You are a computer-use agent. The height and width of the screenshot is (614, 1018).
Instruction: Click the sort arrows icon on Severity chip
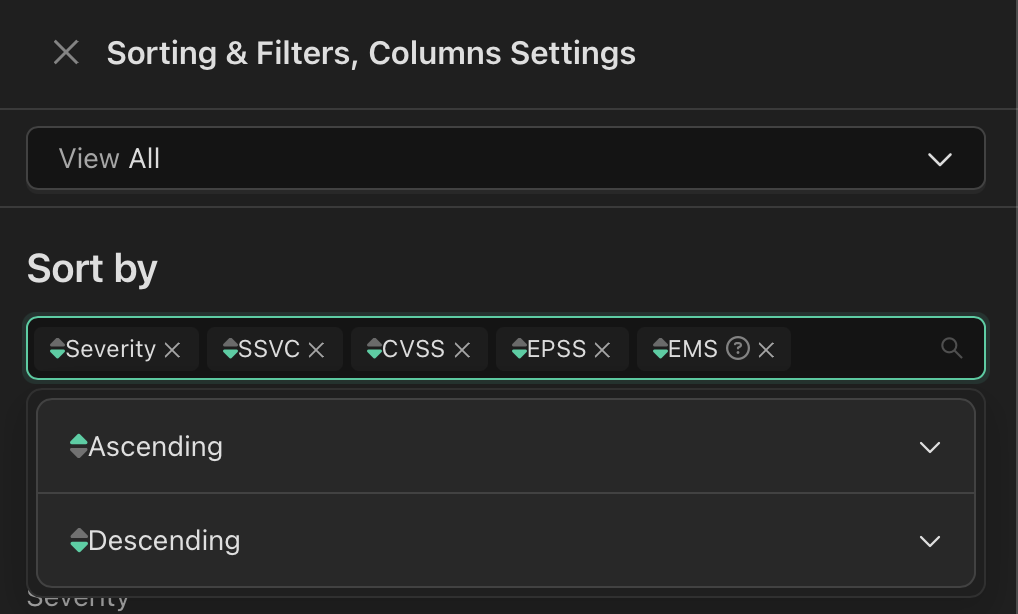coord(58,349)
